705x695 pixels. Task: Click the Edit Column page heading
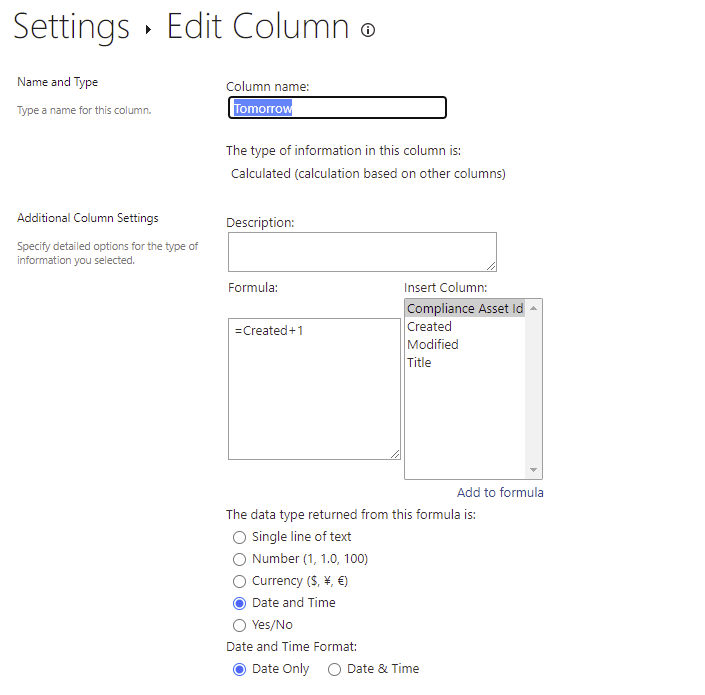click(x=258, y=26)
